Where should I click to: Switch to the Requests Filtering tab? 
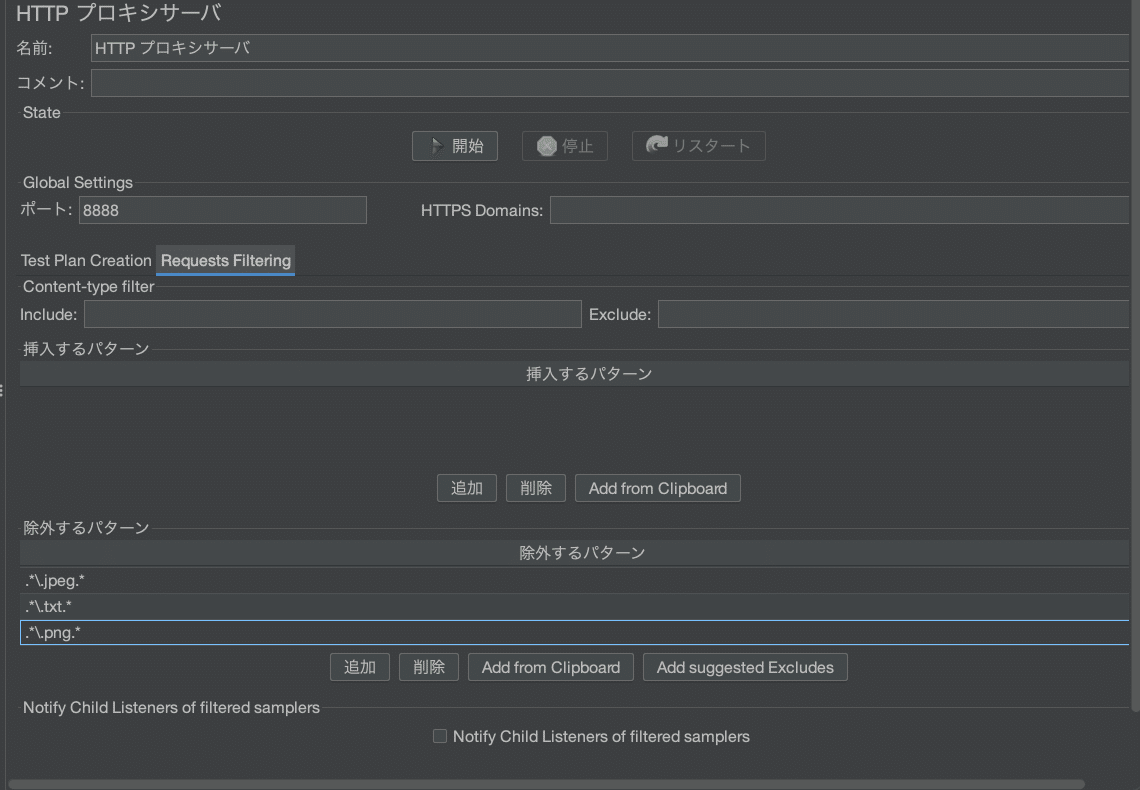[224, 260]
